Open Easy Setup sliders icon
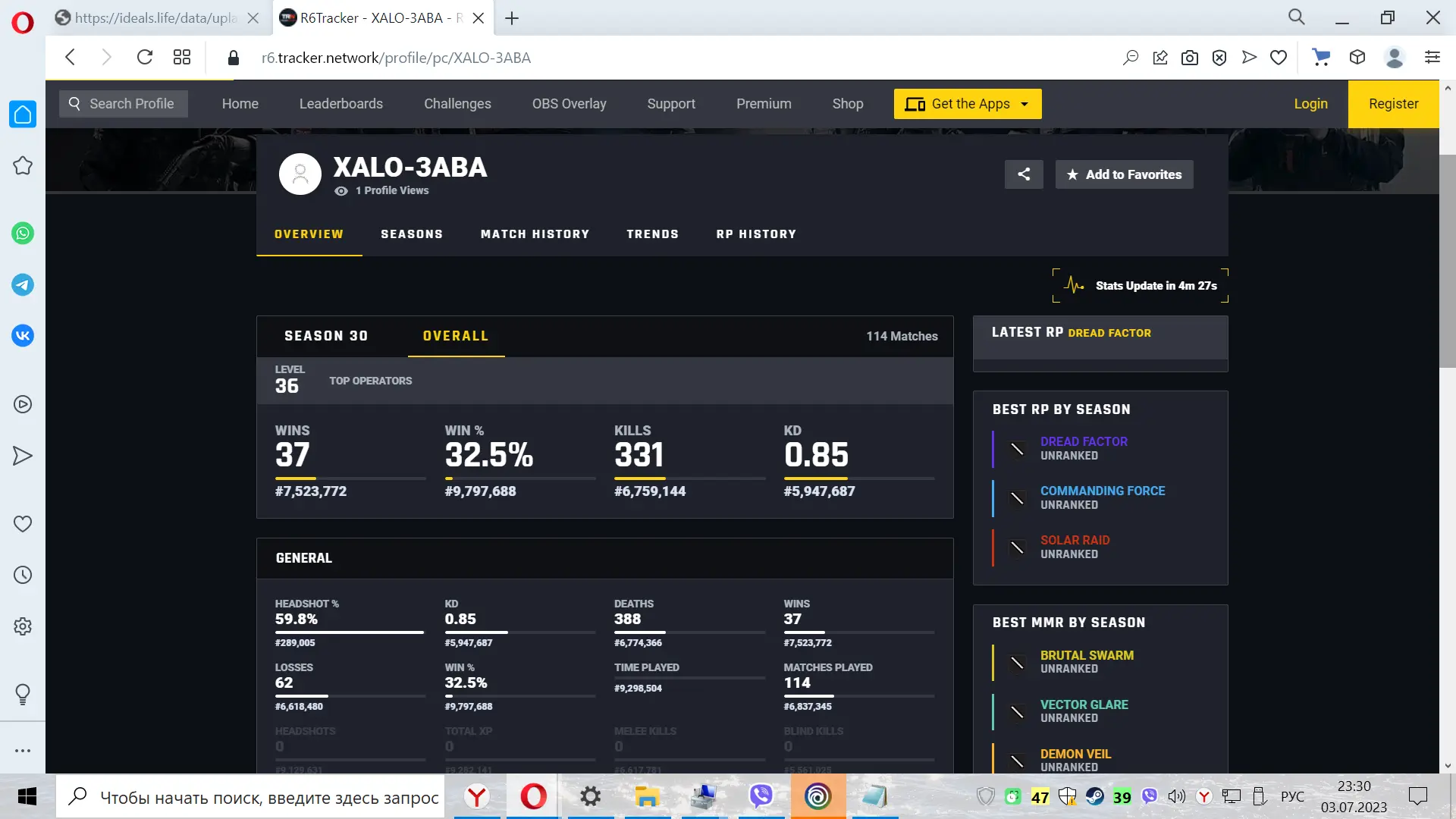This screenshot has width=1456, height=819. pos(1432,58)
